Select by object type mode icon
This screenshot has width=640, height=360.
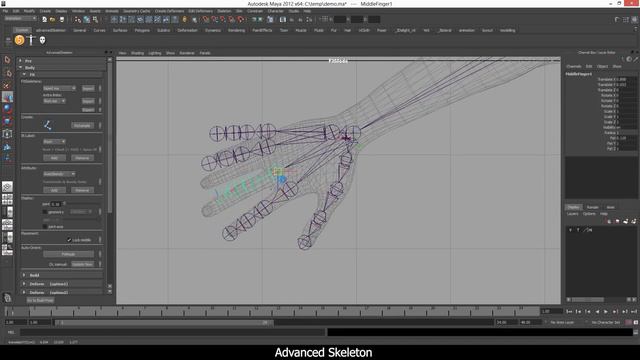pyautogui.click(x=87, y=19)
